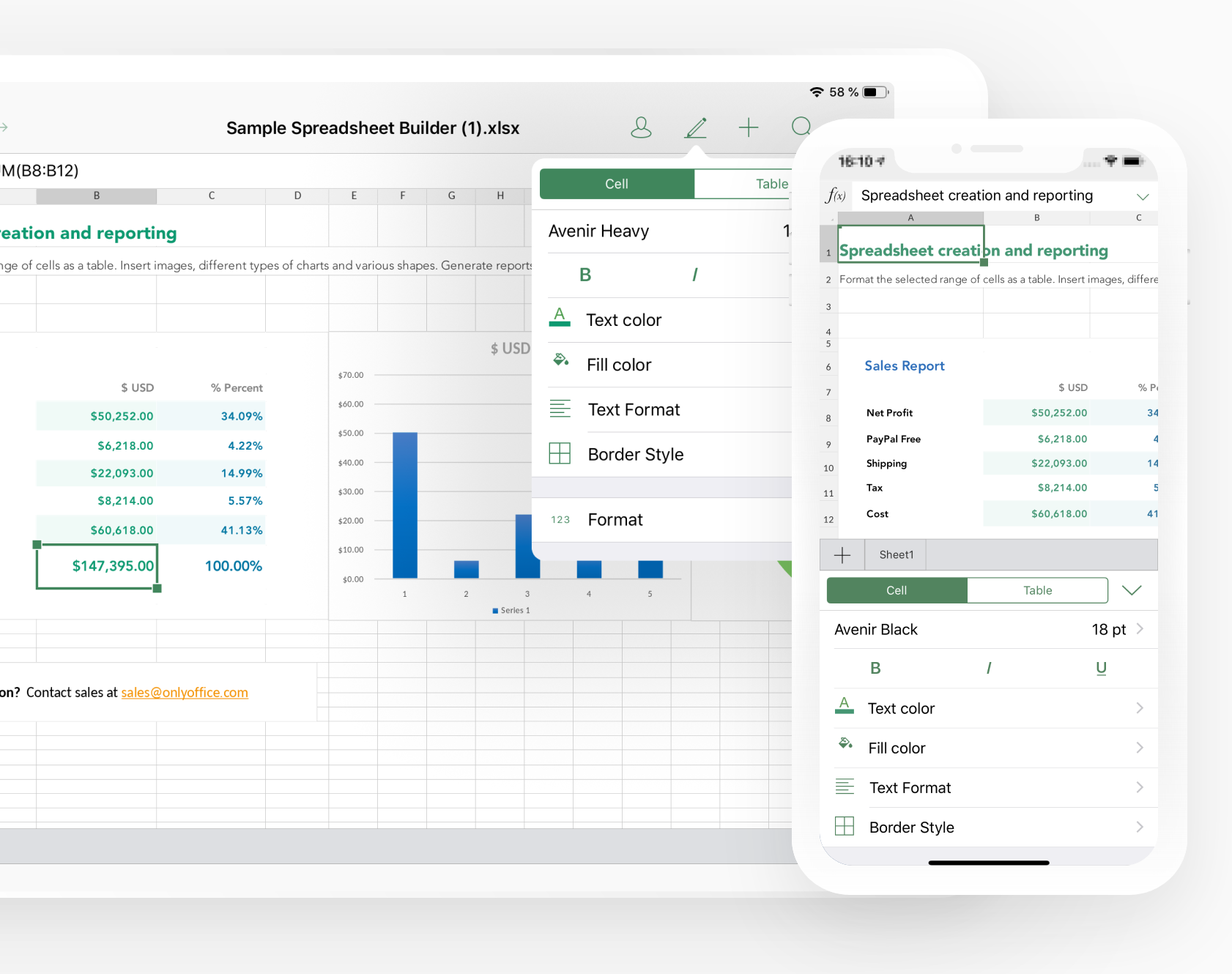Collapse the phone settings panel chevron
This screenshot has height=974, width=1232.
click(x=1132, y=590)
